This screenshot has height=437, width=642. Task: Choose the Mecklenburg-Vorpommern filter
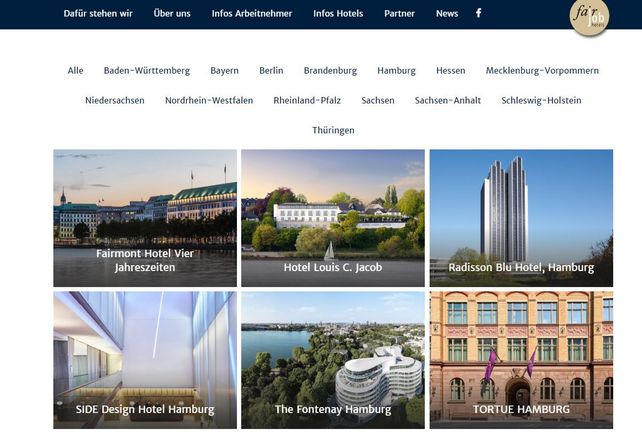pos(542,70)
